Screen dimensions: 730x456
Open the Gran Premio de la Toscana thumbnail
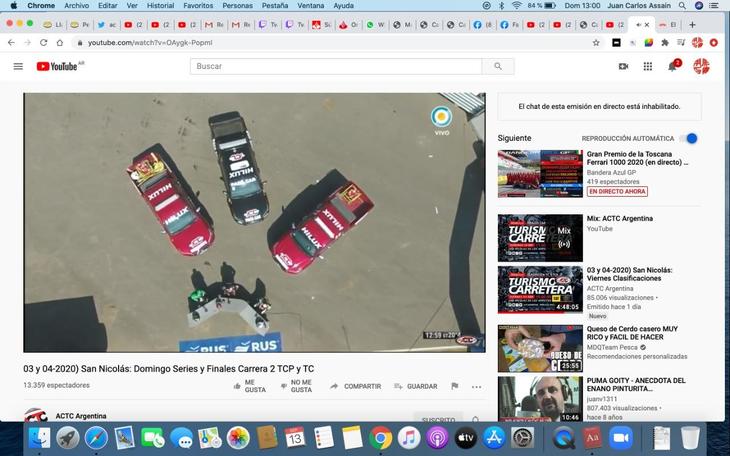click(540, 173)
